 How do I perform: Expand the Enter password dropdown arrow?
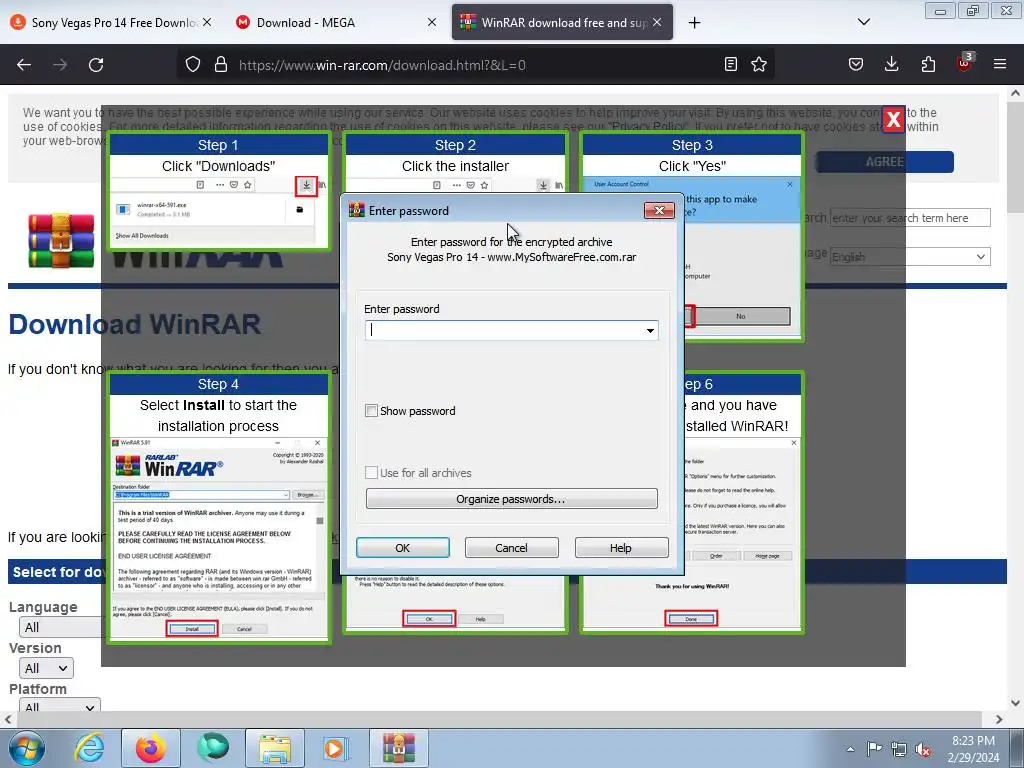pyautogui.click(x=650, y=330)
